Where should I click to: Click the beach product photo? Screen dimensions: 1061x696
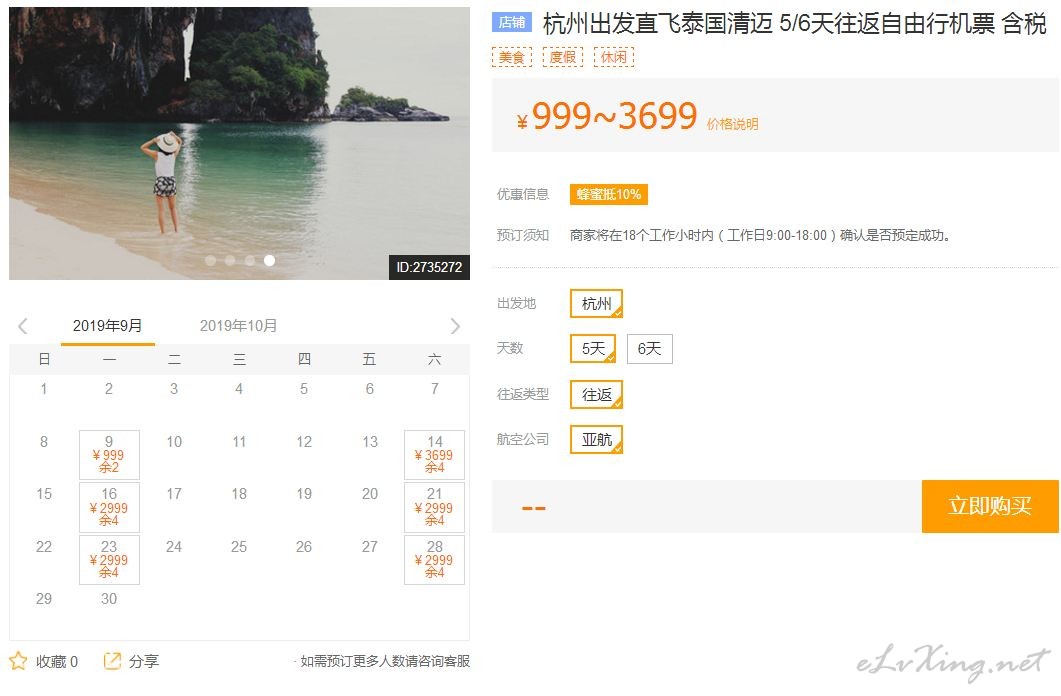click(240, 143)
